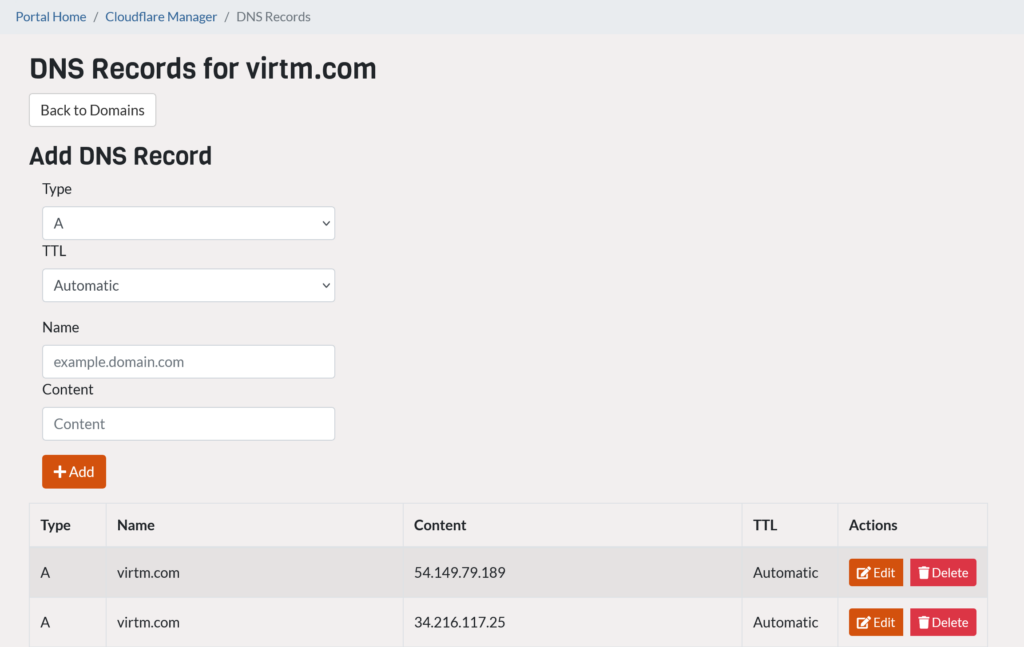The height and width of the screenshot is (647, 1024).
Task: Click the Name input field
Action: pos(188,361)
